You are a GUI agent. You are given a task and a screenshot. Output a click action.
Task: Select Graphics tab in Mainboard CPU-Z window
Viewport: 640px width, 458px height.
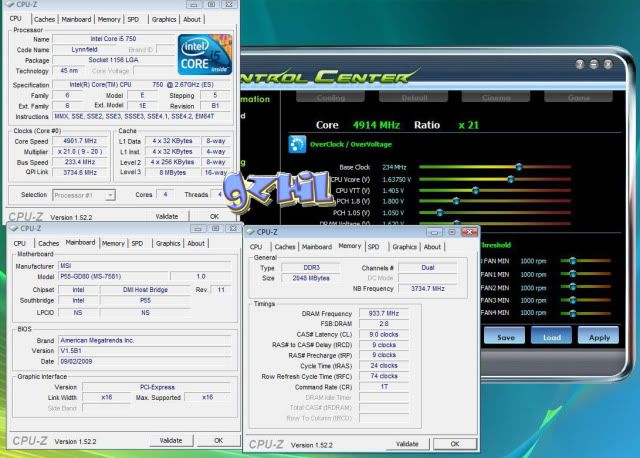coord(168,243)
